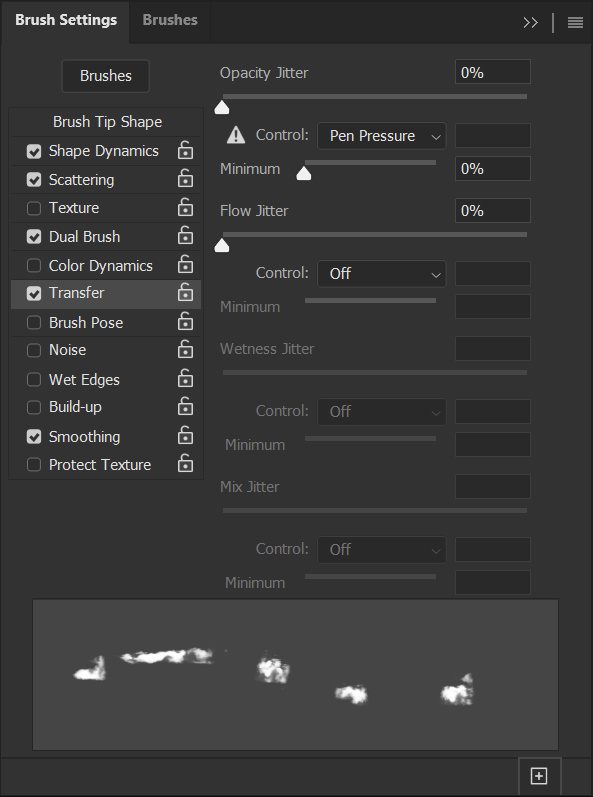593x797 pixels.
Task: Click the warning triangle beside Control
Action: pos(236,135)
